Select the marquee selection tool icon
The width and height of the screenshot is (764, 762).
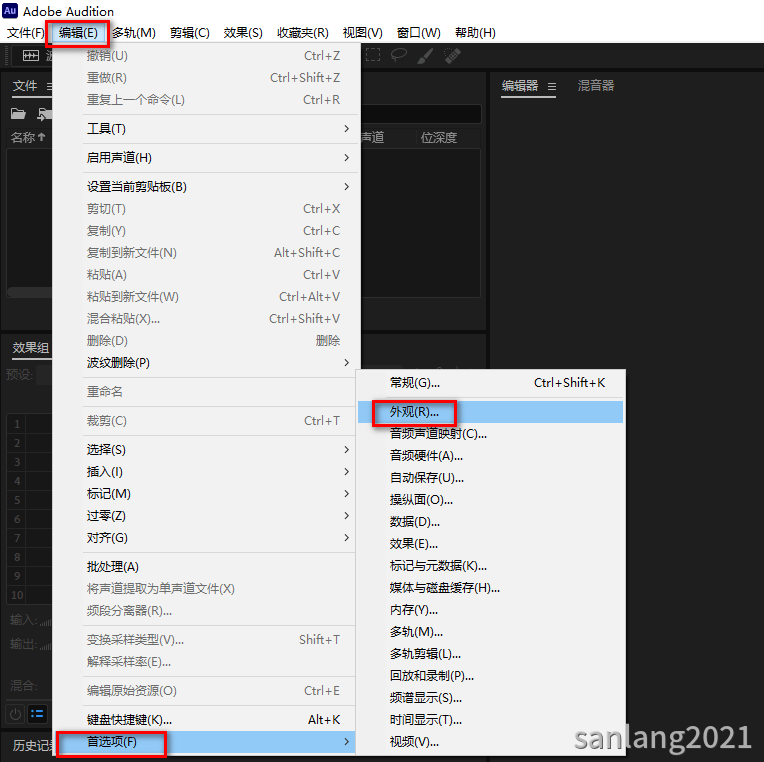(373, 55)
